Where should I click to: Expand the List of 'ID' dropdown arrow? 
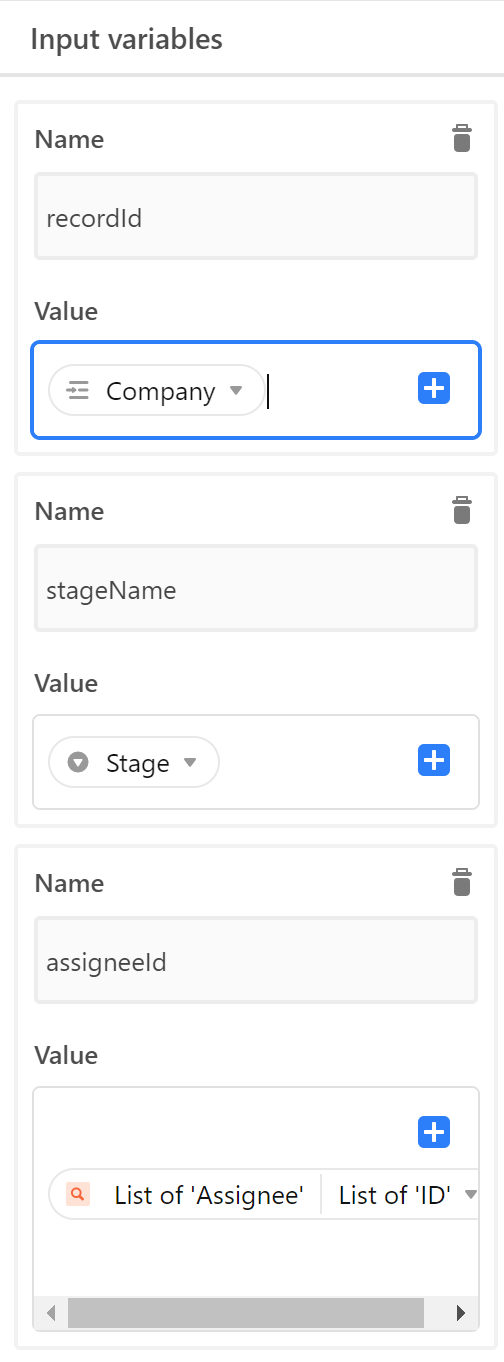[x=470, y=1194]
